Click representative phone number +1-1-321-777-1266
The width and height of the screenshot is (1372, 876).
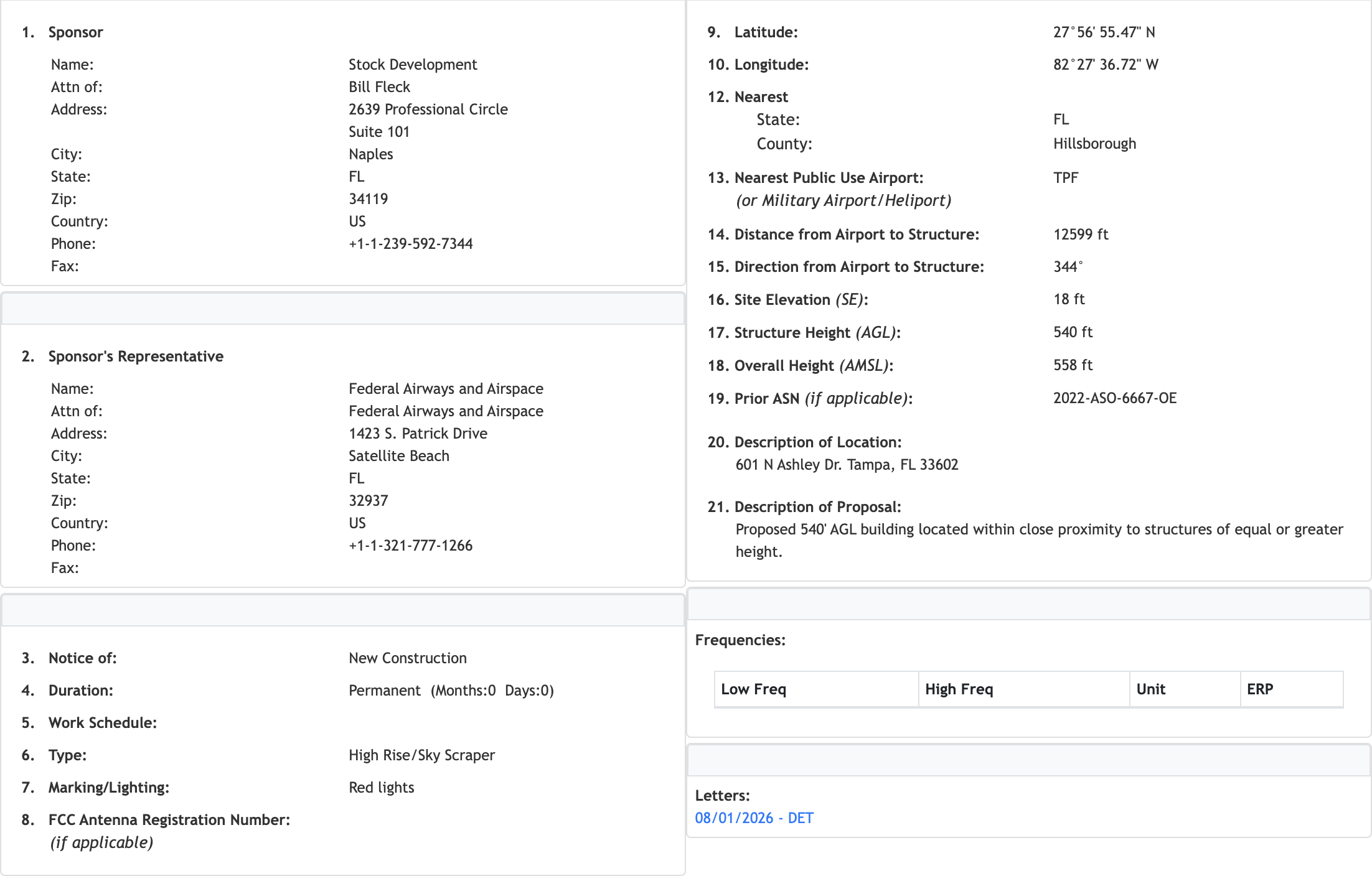(410, 546)
